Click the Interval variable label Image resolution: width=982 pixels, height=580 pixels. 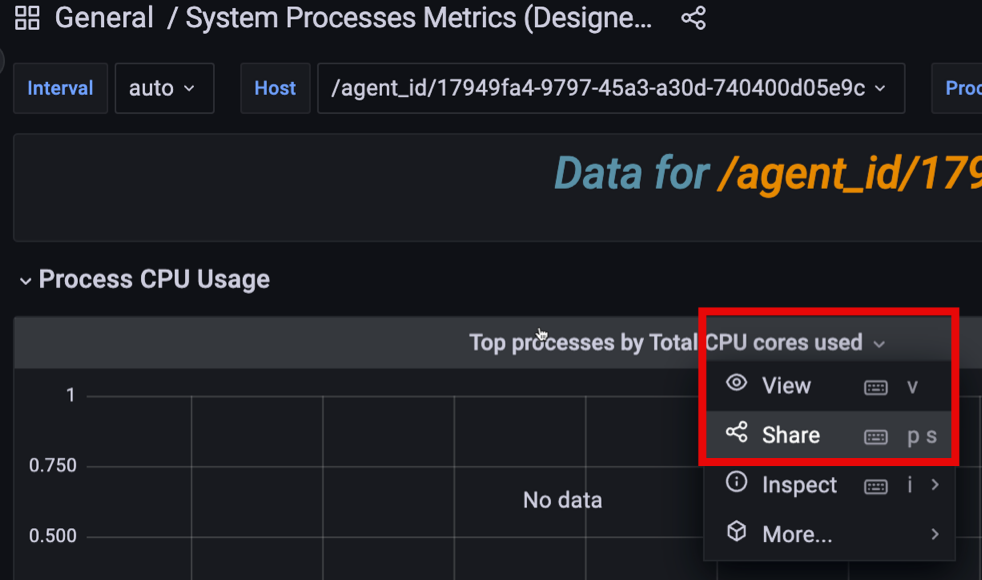coord(60,88)
